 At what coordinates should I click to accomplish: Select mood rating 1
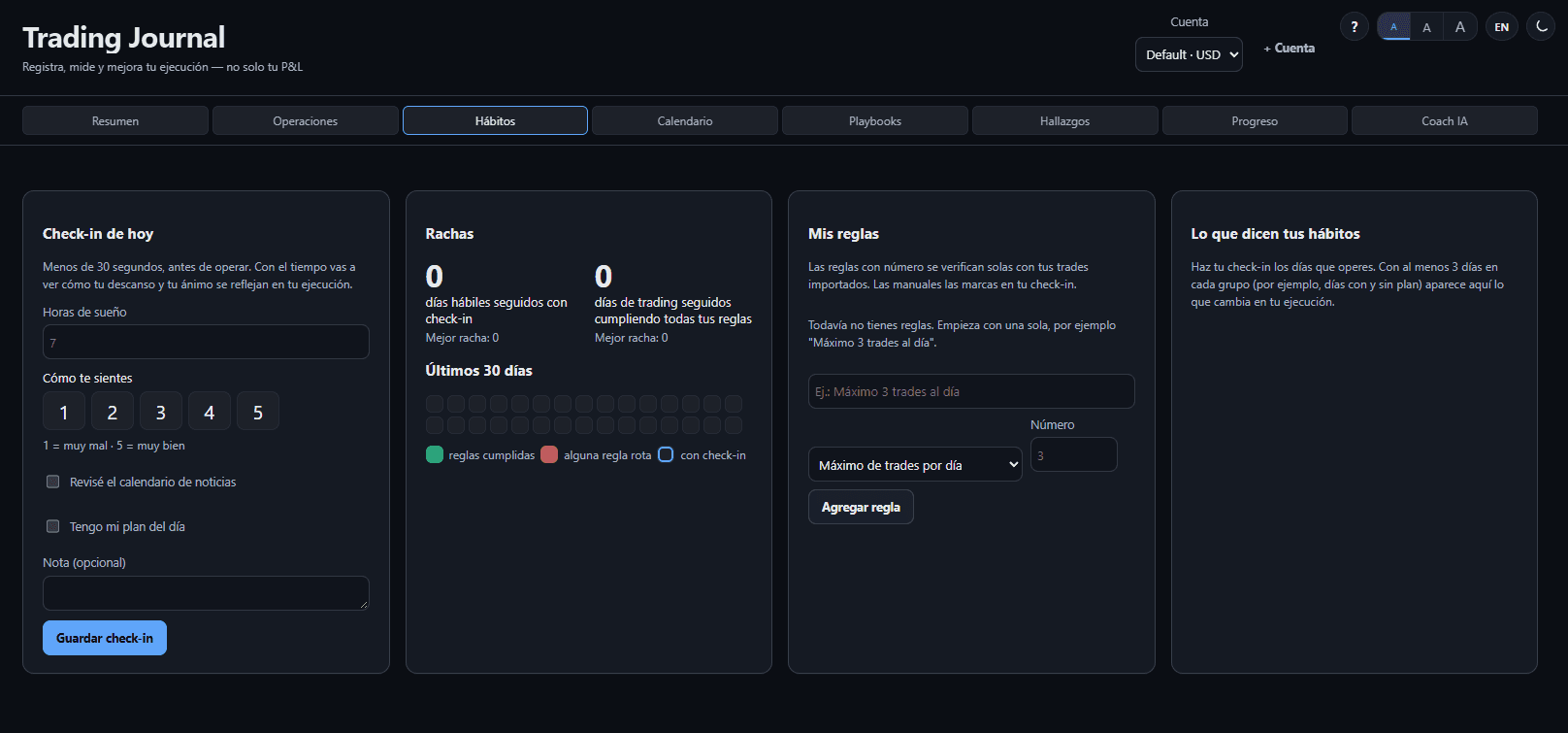tap(64, 412)
